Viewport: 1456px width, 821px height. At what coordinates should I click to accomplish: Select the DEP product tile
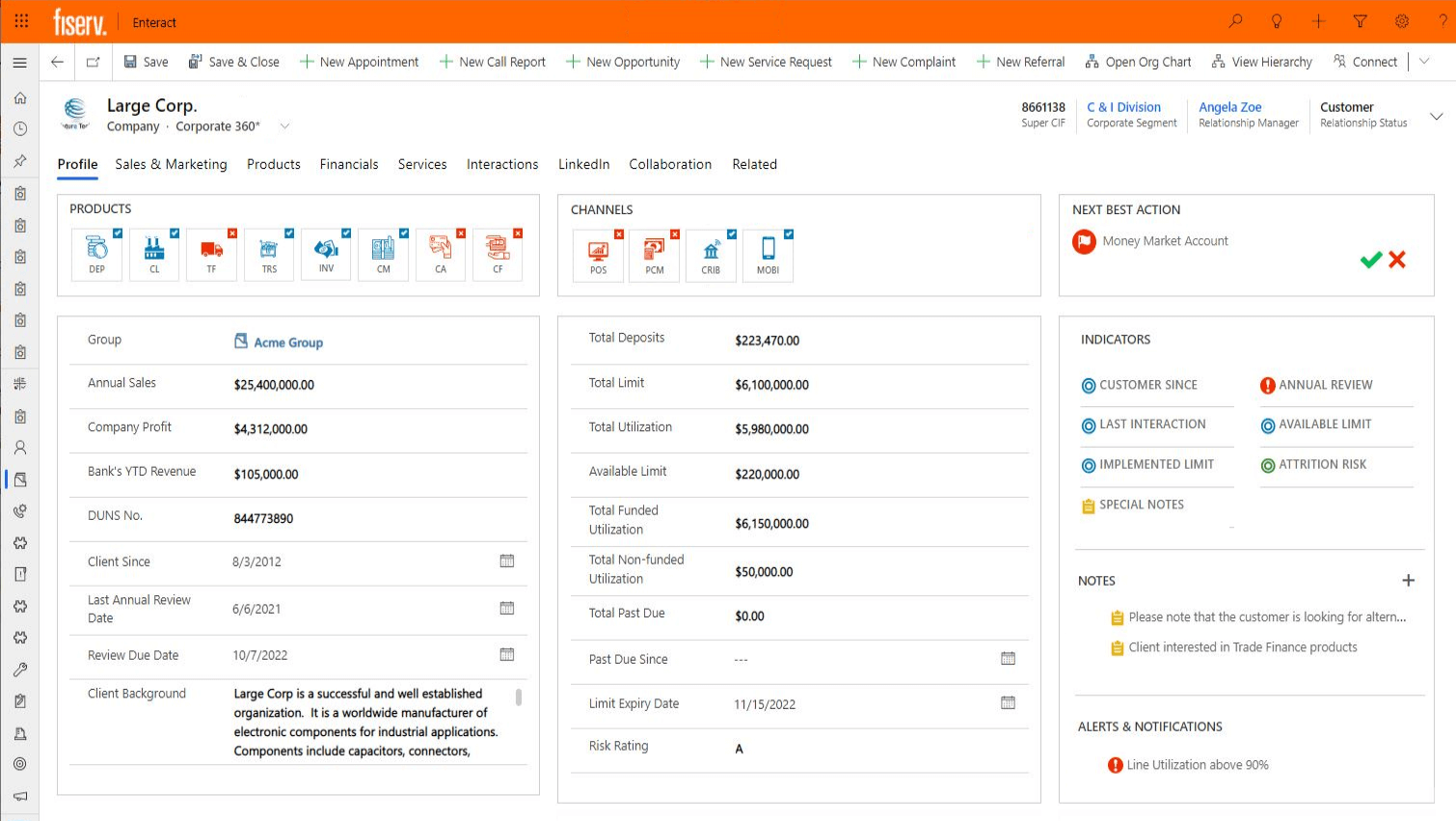coord(96,255)
